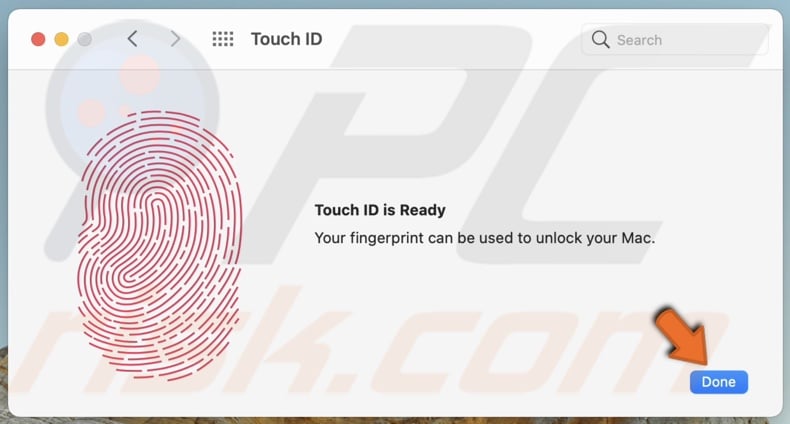Image resolution: width=790 pixels, height=424 pixels.
Task: Click the word "Mac." ending the description
Action: point(638,238)
